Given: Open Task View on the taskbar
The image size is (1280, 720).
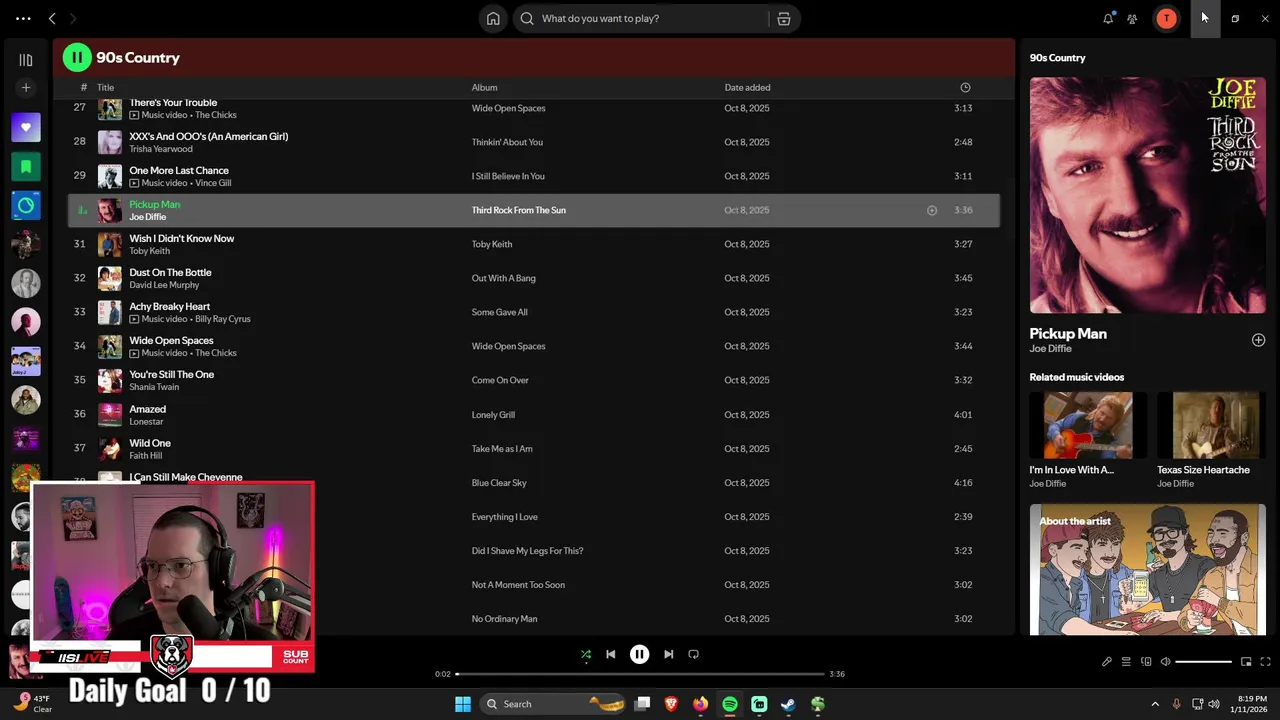Looking at the screenshot, I should (x=643, y=704).
